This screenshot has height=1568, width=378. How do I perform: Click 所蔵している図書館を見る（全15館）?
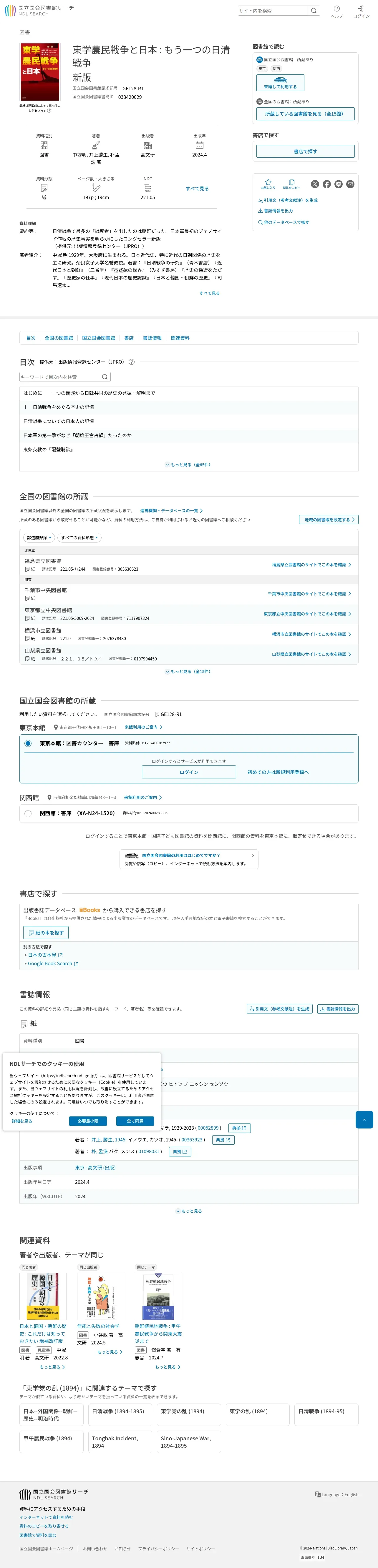(x=305, y=114)
